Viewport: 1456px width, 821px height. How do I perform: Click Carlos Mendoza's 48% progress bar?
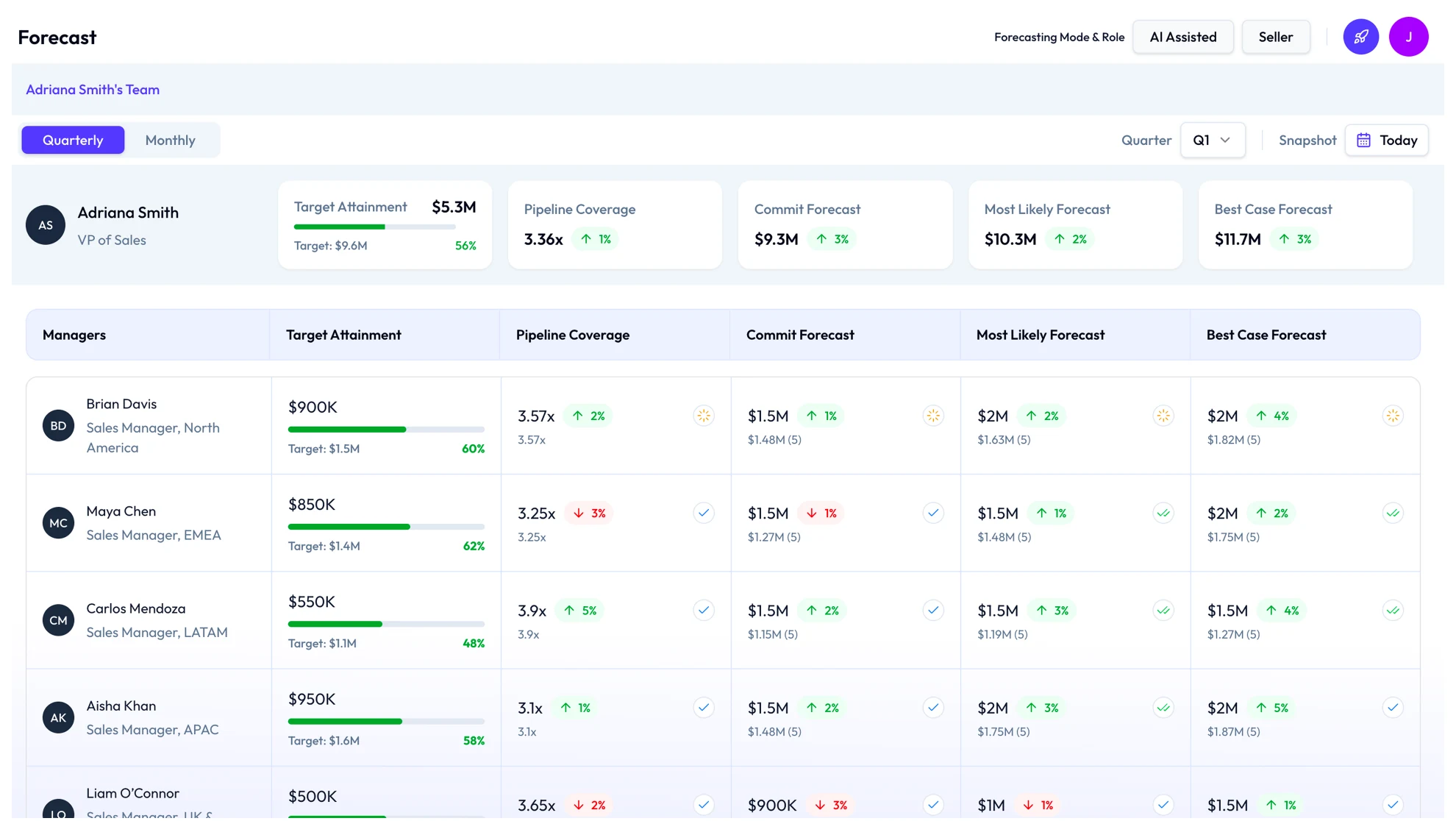click(x=386, y=624)
